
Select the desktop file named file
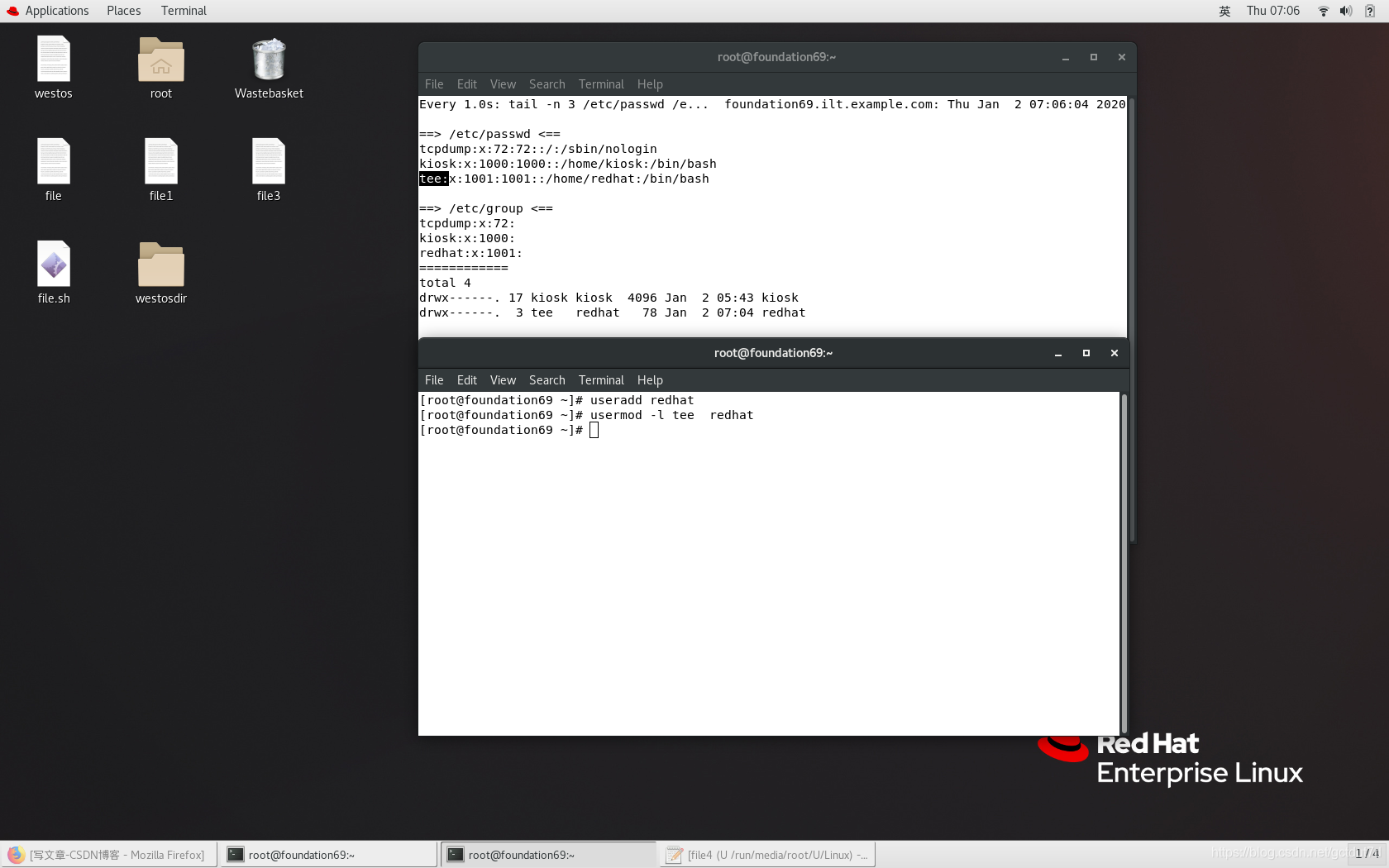tap(54, 170)
